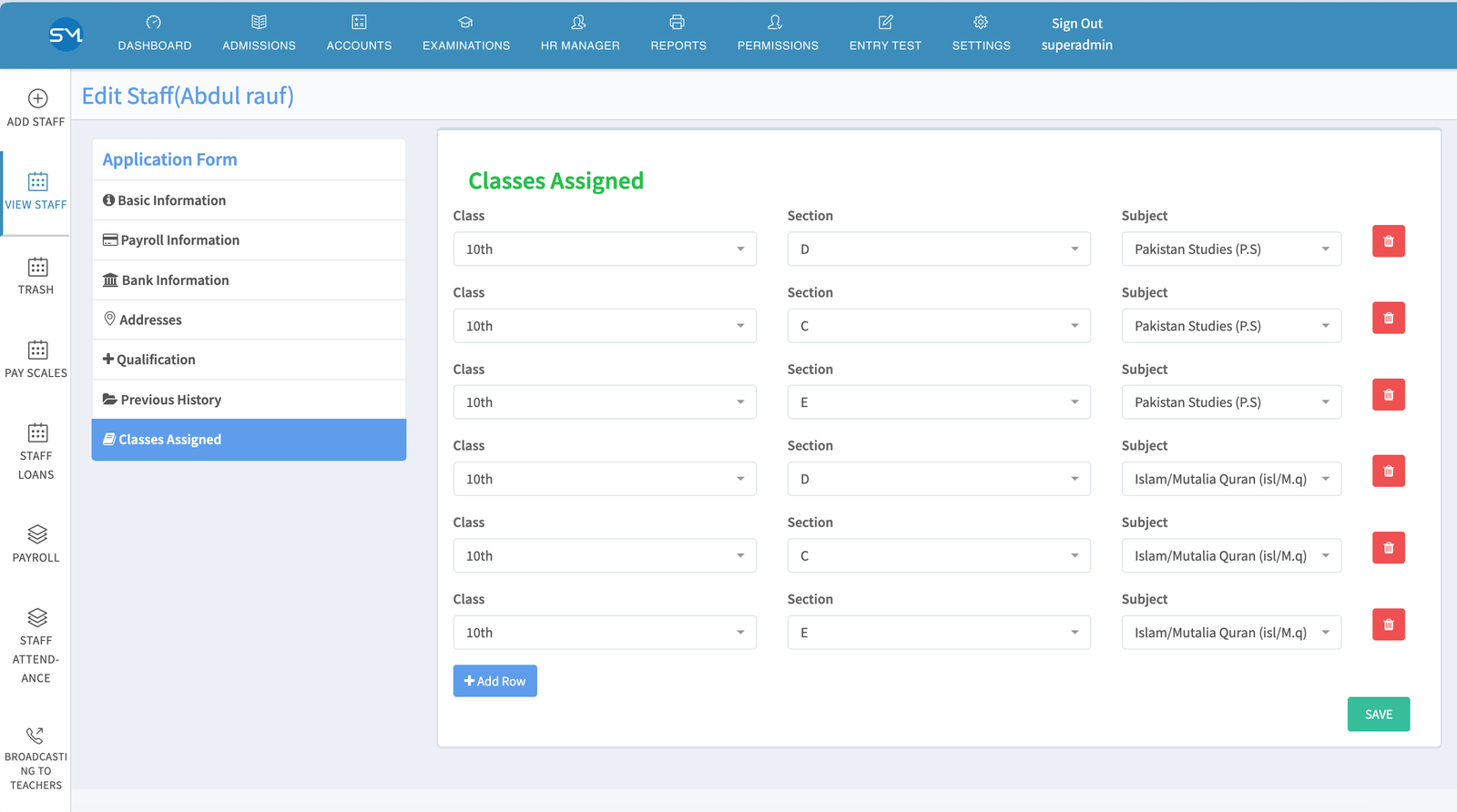Image resolution: width=1457 pixels, height=812 pixels.
Task: Open Previous History section
Action: tap(249, 400)
